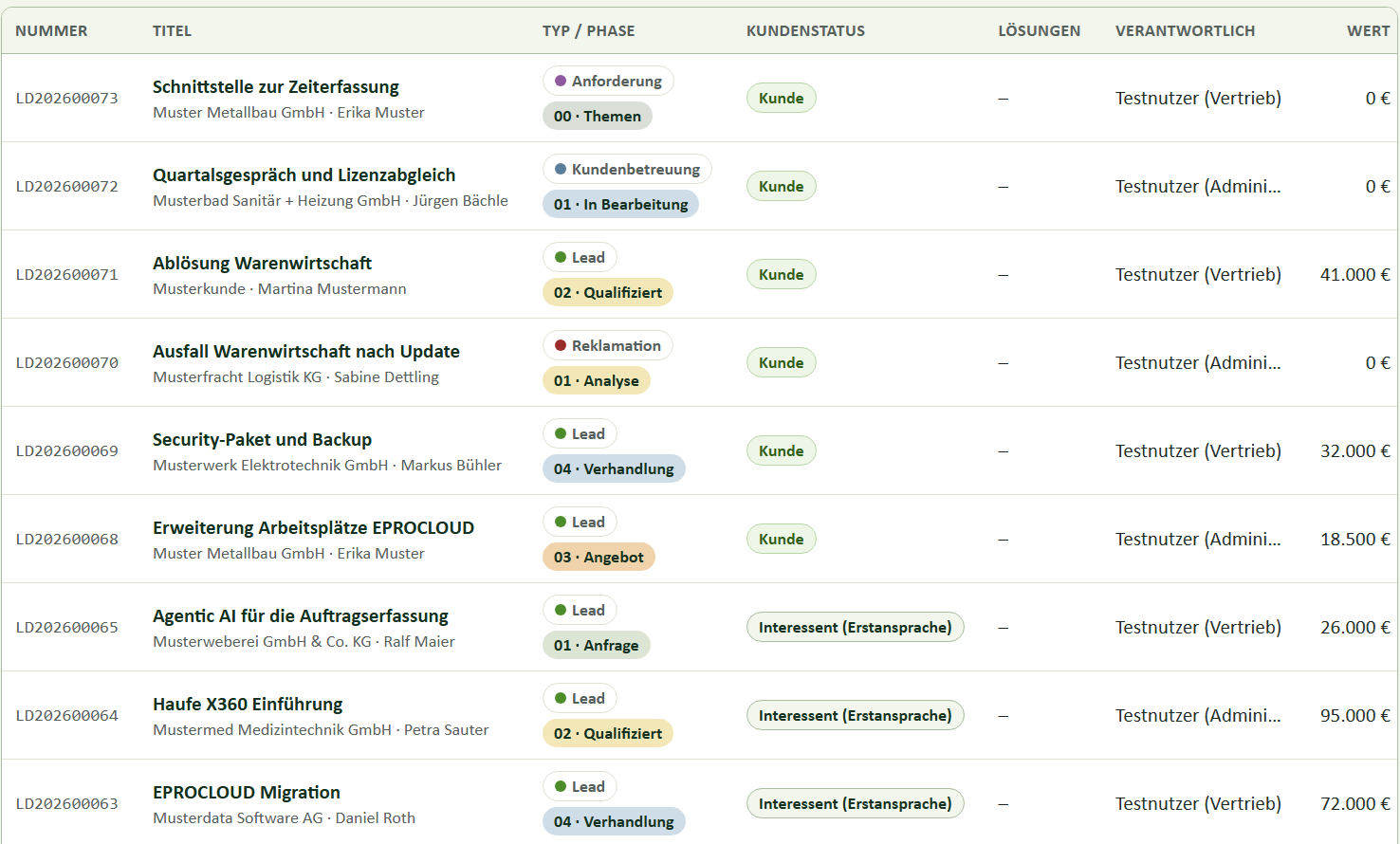Viewport: 1400px width, 844px height.
Task: Select number LD202600072
Action: tap(67, 186)
